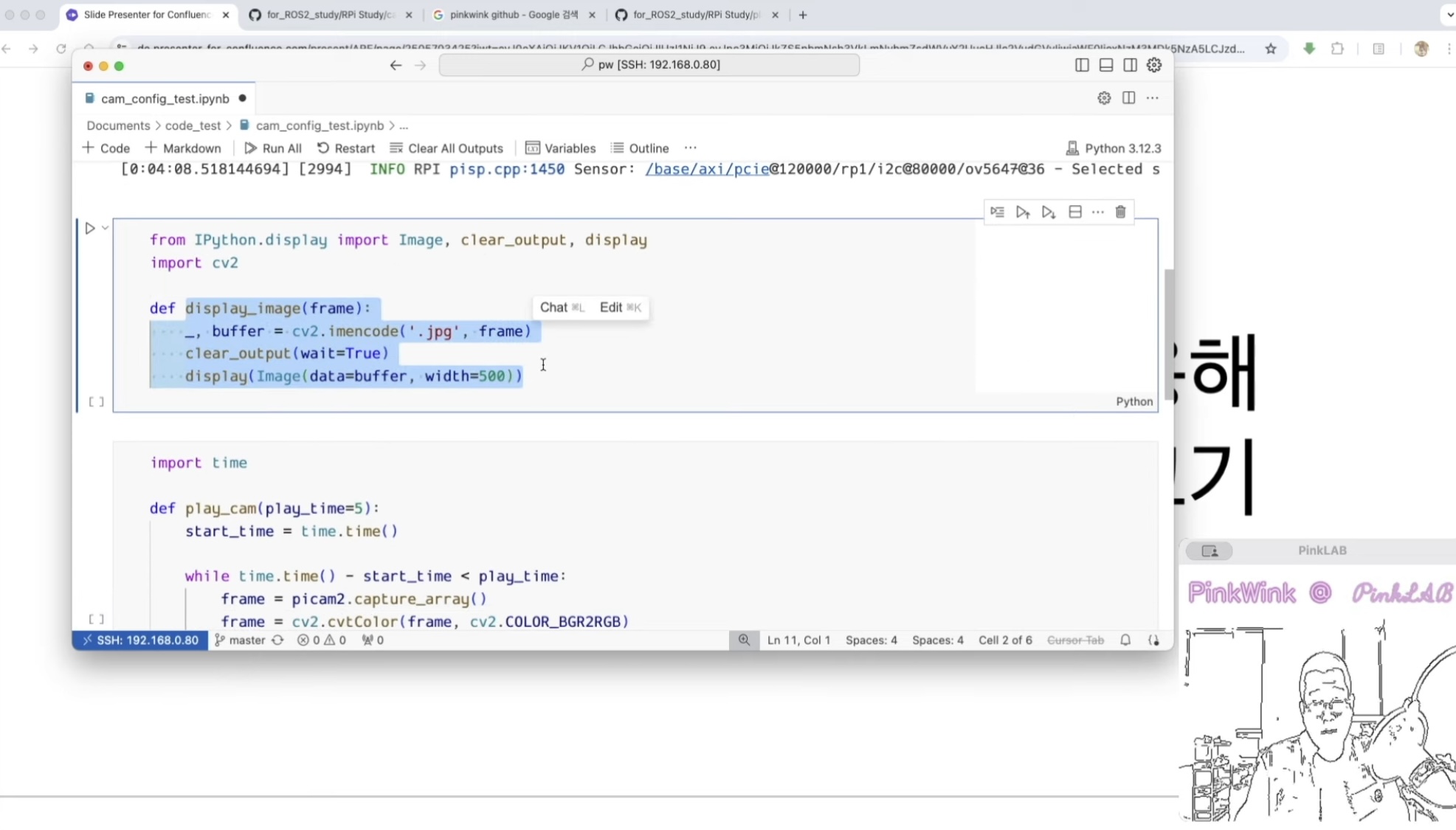Click the split editor right icon
Screen dimensions: 1456x830
1128,98
